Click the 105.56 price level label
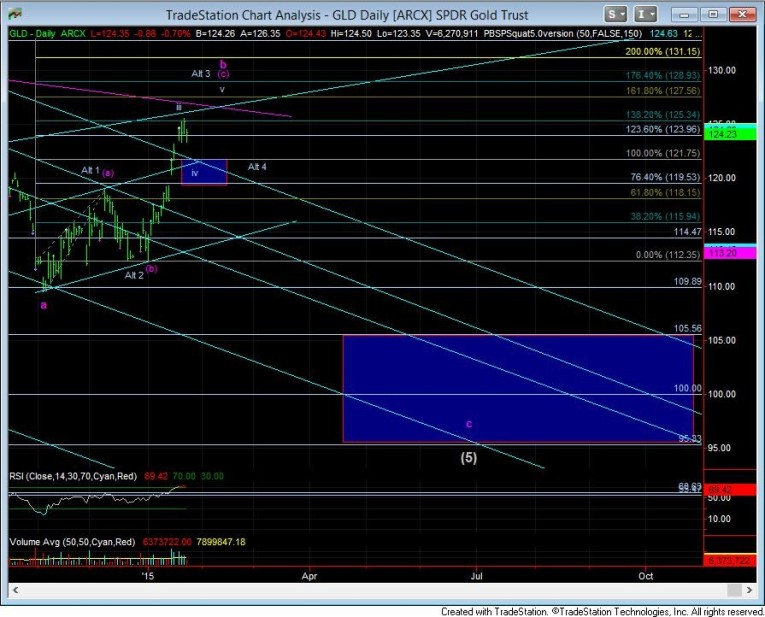The height and width of the screenshot is (617, 765). coord(687,328)
